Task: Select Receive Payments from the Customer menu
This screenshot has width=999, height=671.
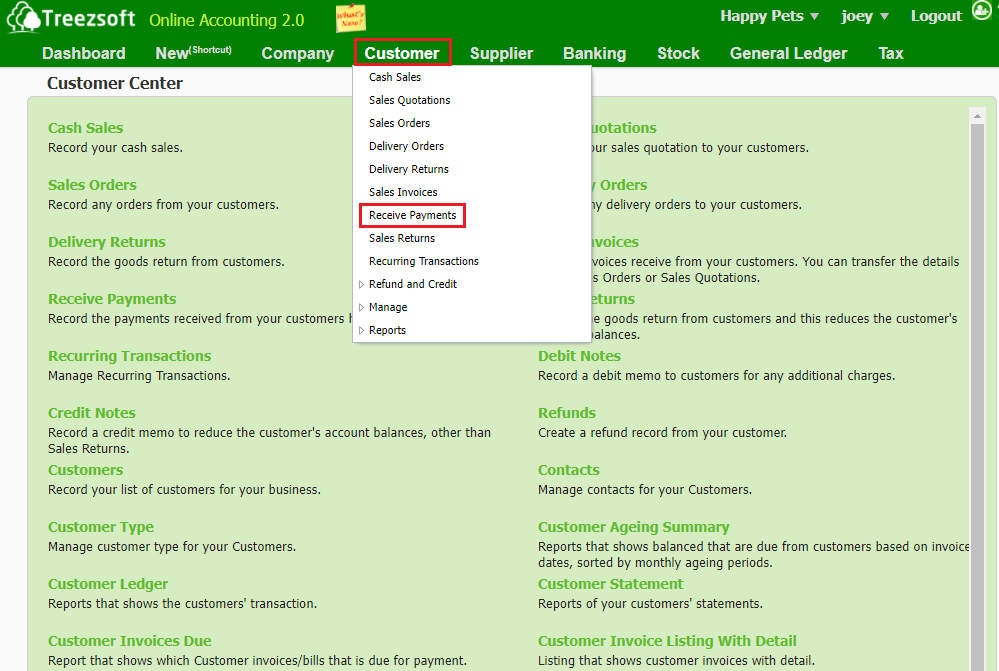Action: [412, 215]
